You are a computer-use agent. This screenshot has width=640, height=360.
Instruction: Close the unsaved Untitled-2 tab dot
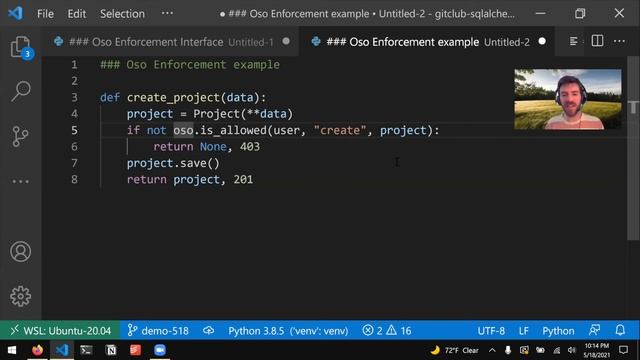pyautogui.click(x=542, y=41)
